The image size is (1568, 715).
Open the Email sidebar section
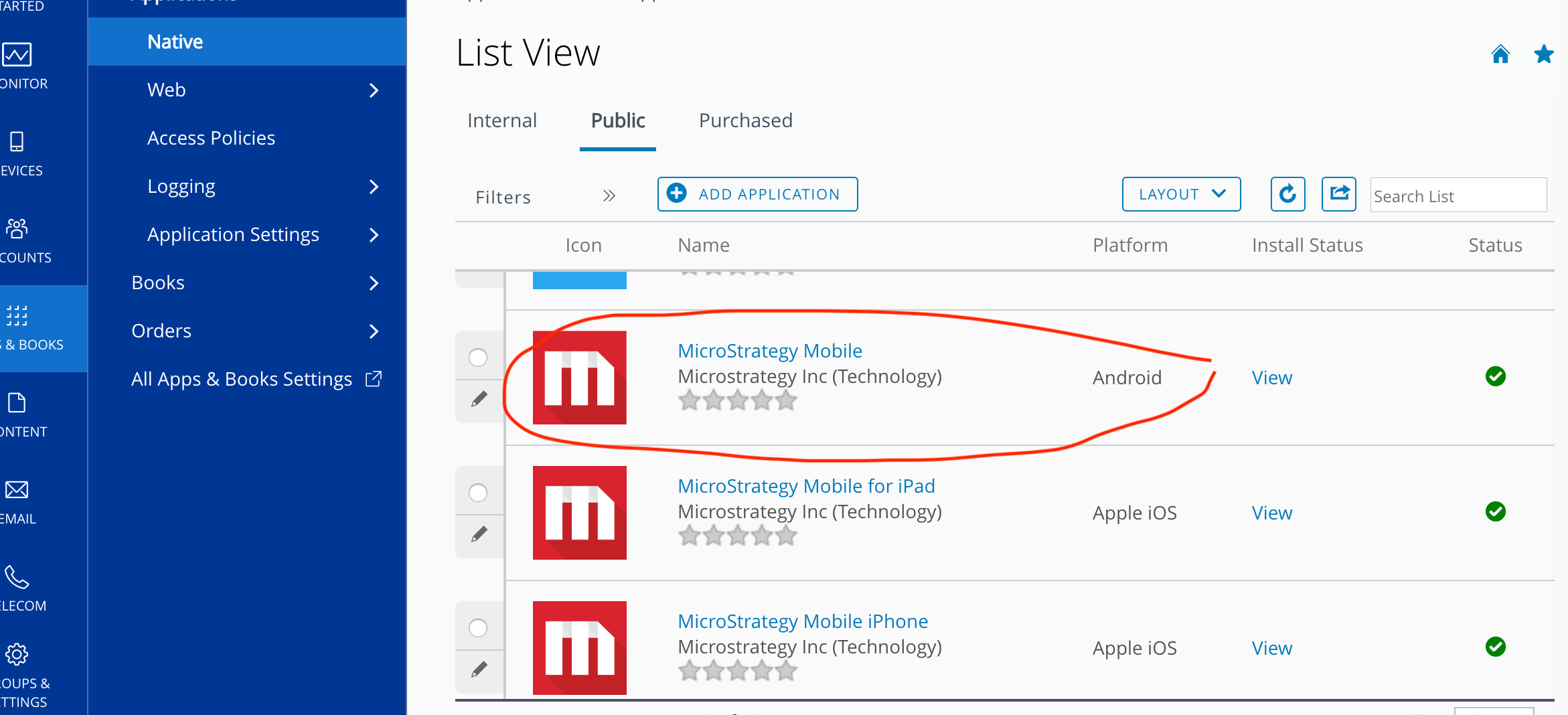point(19,503)
